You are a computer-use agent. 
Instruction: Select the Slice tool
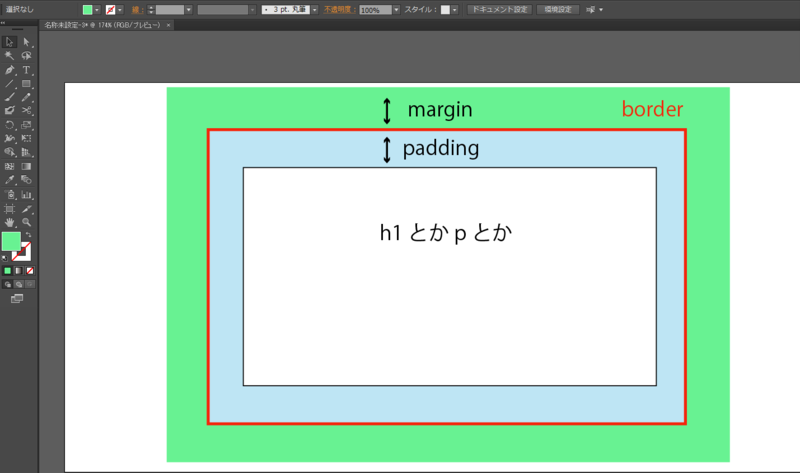coord(26,209)
